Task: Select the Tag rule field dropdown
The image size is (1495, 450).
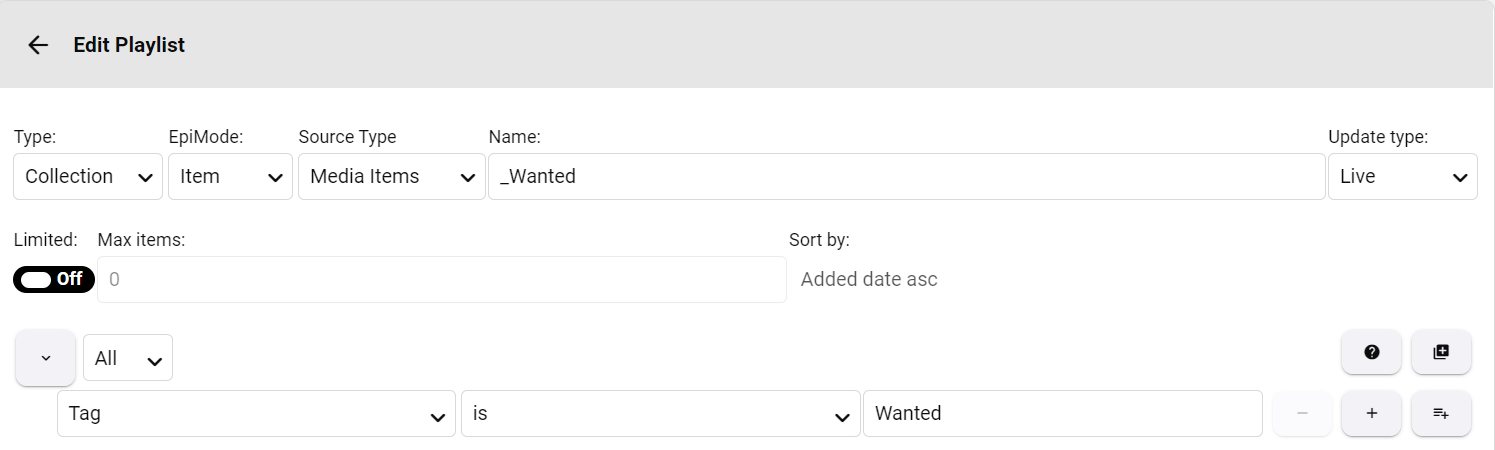Action: pyautogui.click(x=256, y=413)
